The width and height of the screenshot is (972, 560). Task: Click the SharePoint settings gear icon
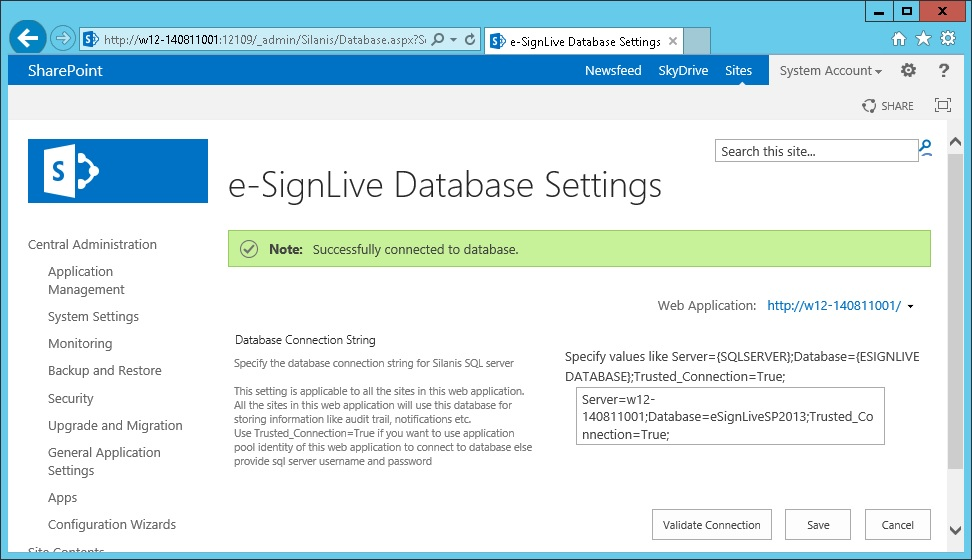[908, 71]
